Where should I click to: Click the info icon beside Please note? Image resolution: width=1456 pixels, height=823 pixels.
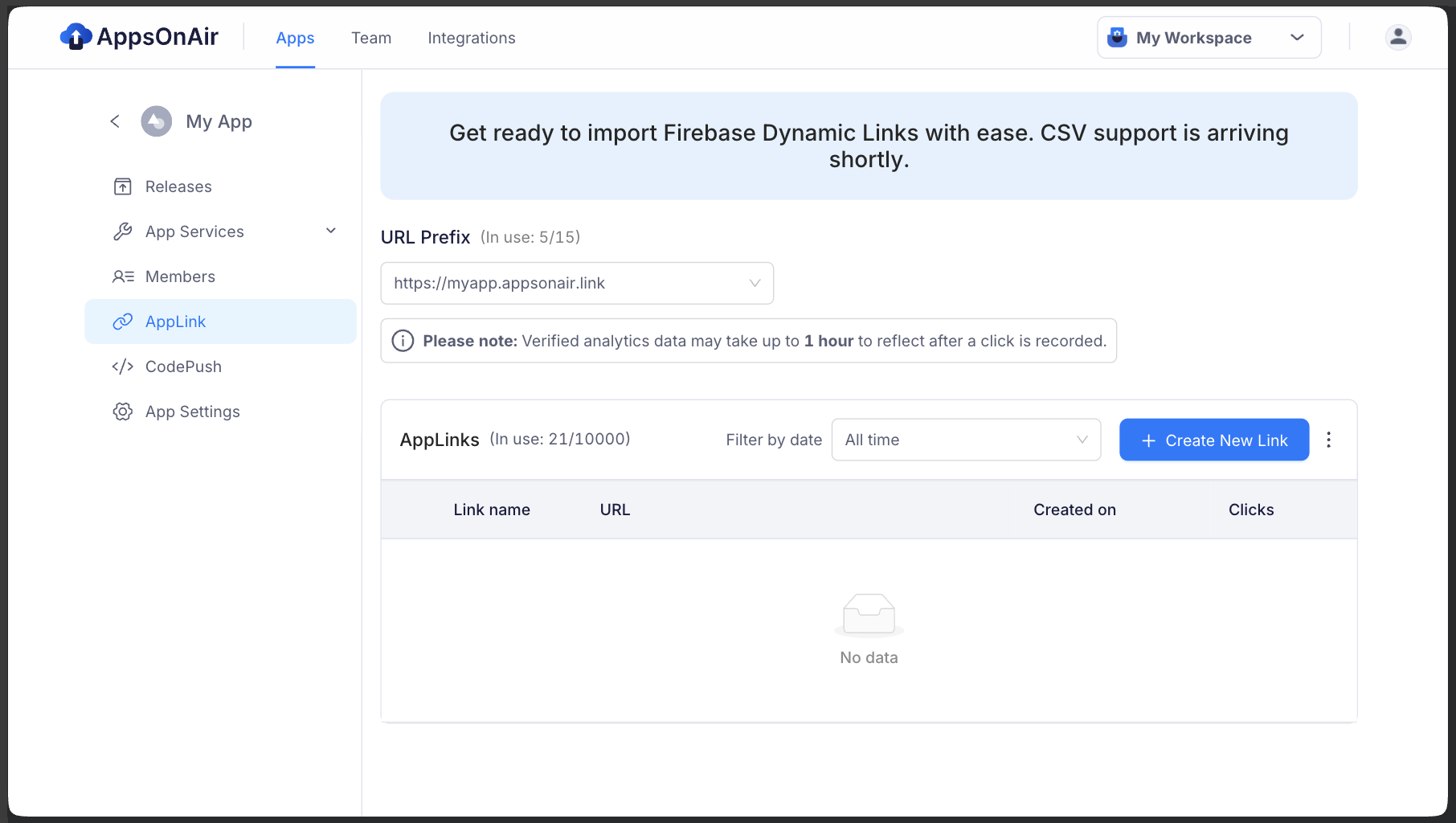(403, 341)
